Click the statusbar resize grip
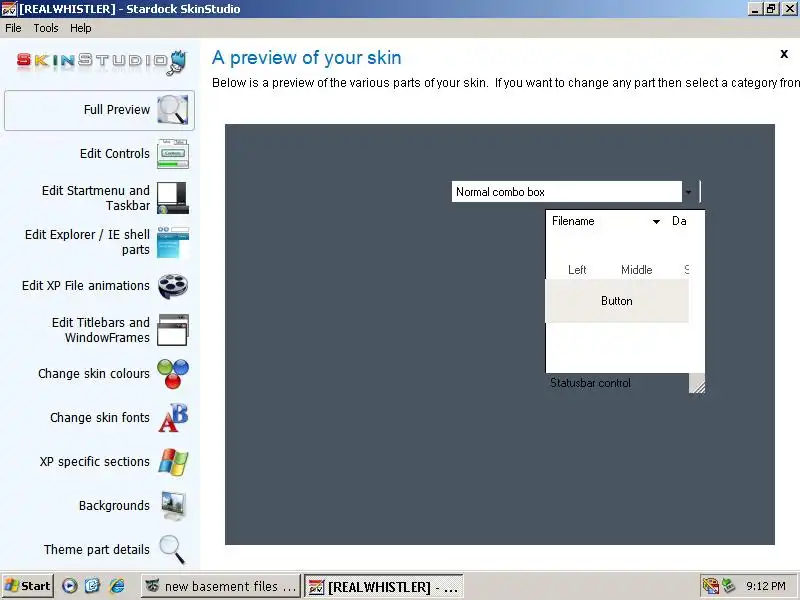 [697, 384]
